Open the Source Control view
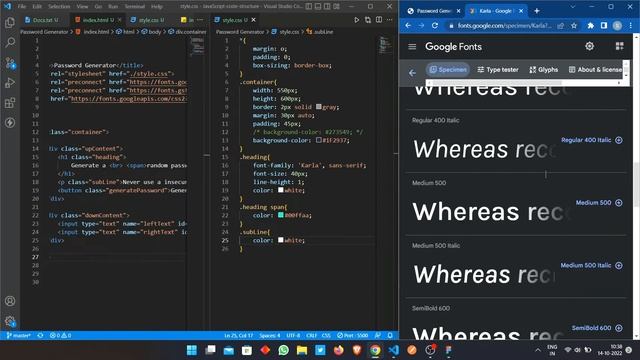640x360 pixels. [10, 62]
